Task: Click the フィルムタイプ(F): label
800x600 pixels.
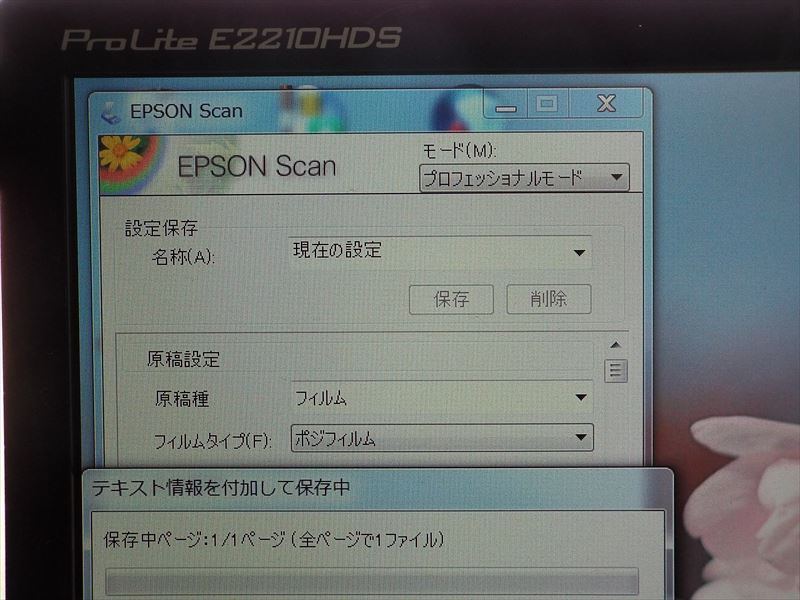Action: point(212,441)
